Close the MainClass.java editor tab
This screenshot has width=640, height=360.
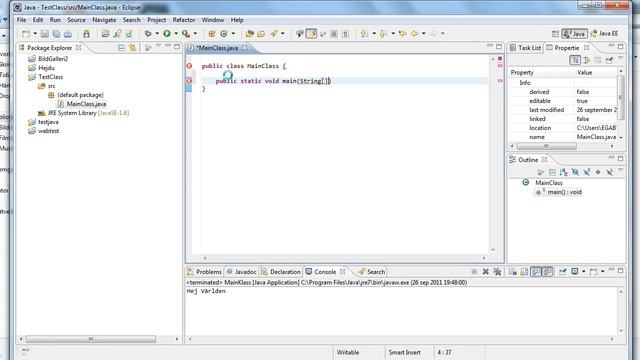point(244,48)
